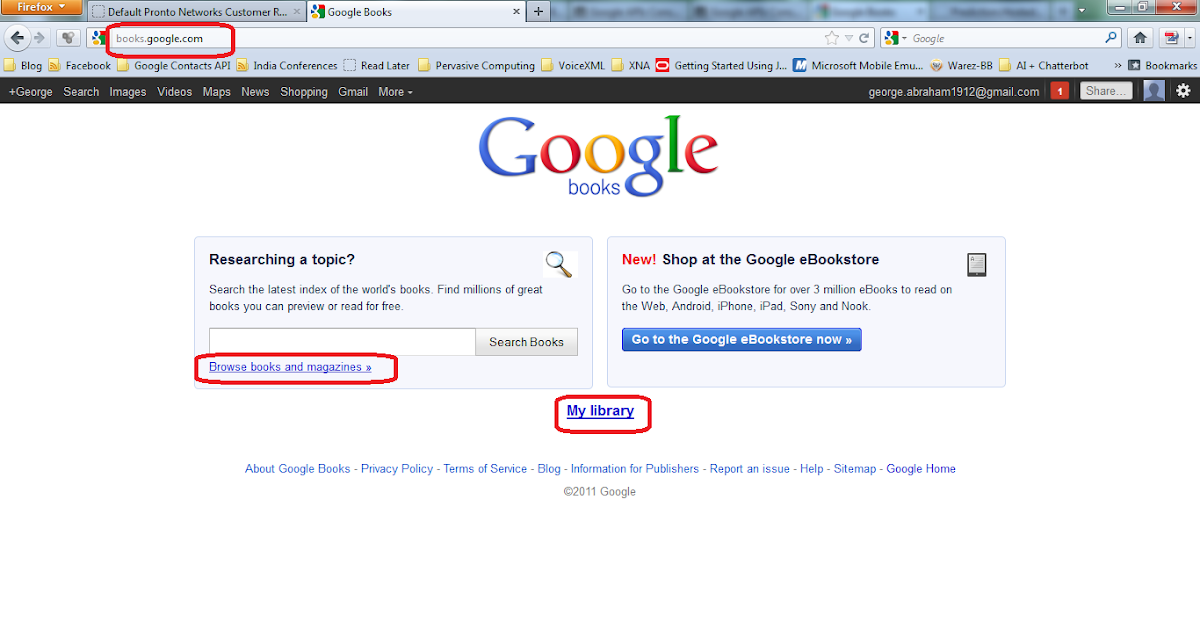Go back with the Back arrow
The height and width of the screenshot is (630, 1200).
pyautogui.click(x=17, y=38)
